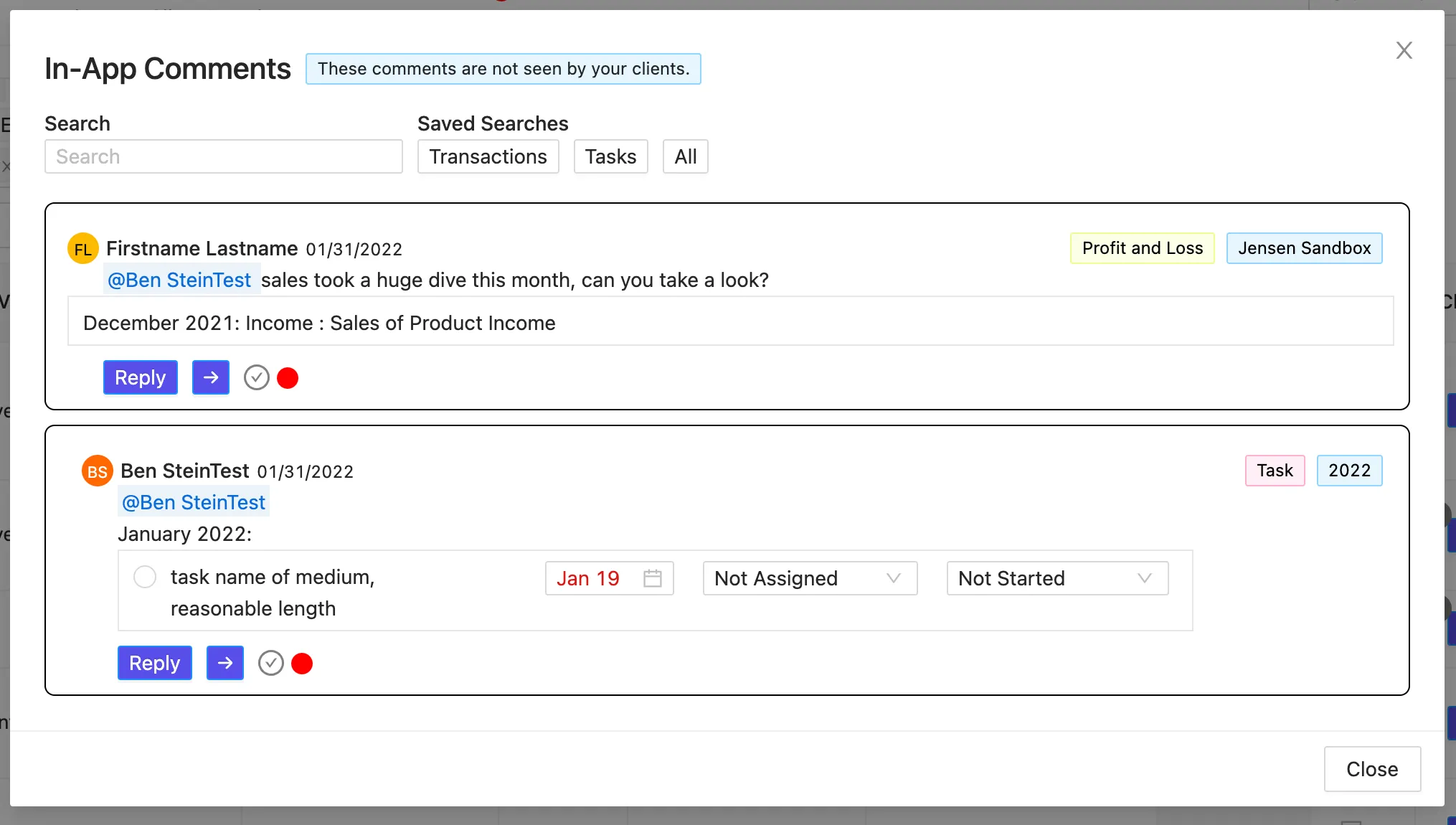Click the FL avatar for Firstname Lastname

tap(82, 249)
